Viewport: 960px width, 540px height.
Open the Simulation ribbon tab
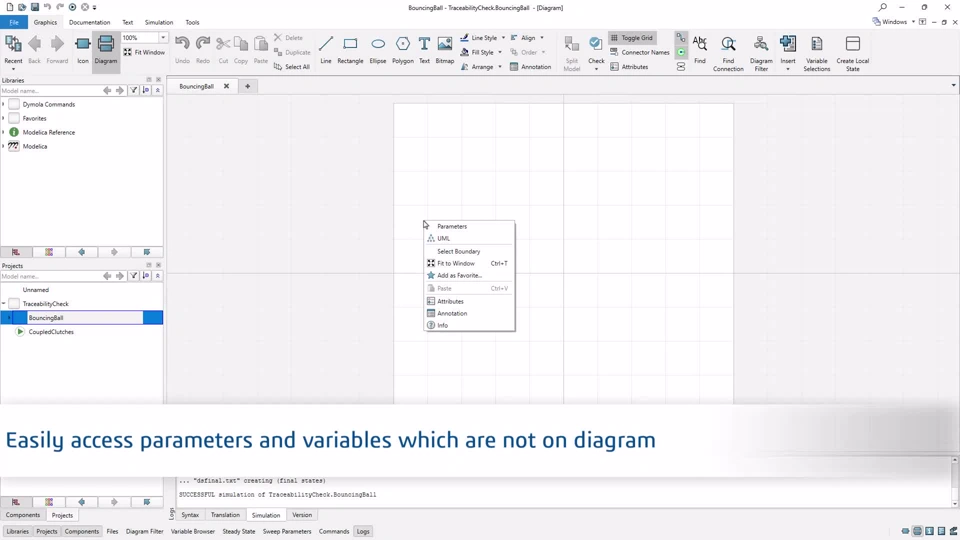[159, 22]
